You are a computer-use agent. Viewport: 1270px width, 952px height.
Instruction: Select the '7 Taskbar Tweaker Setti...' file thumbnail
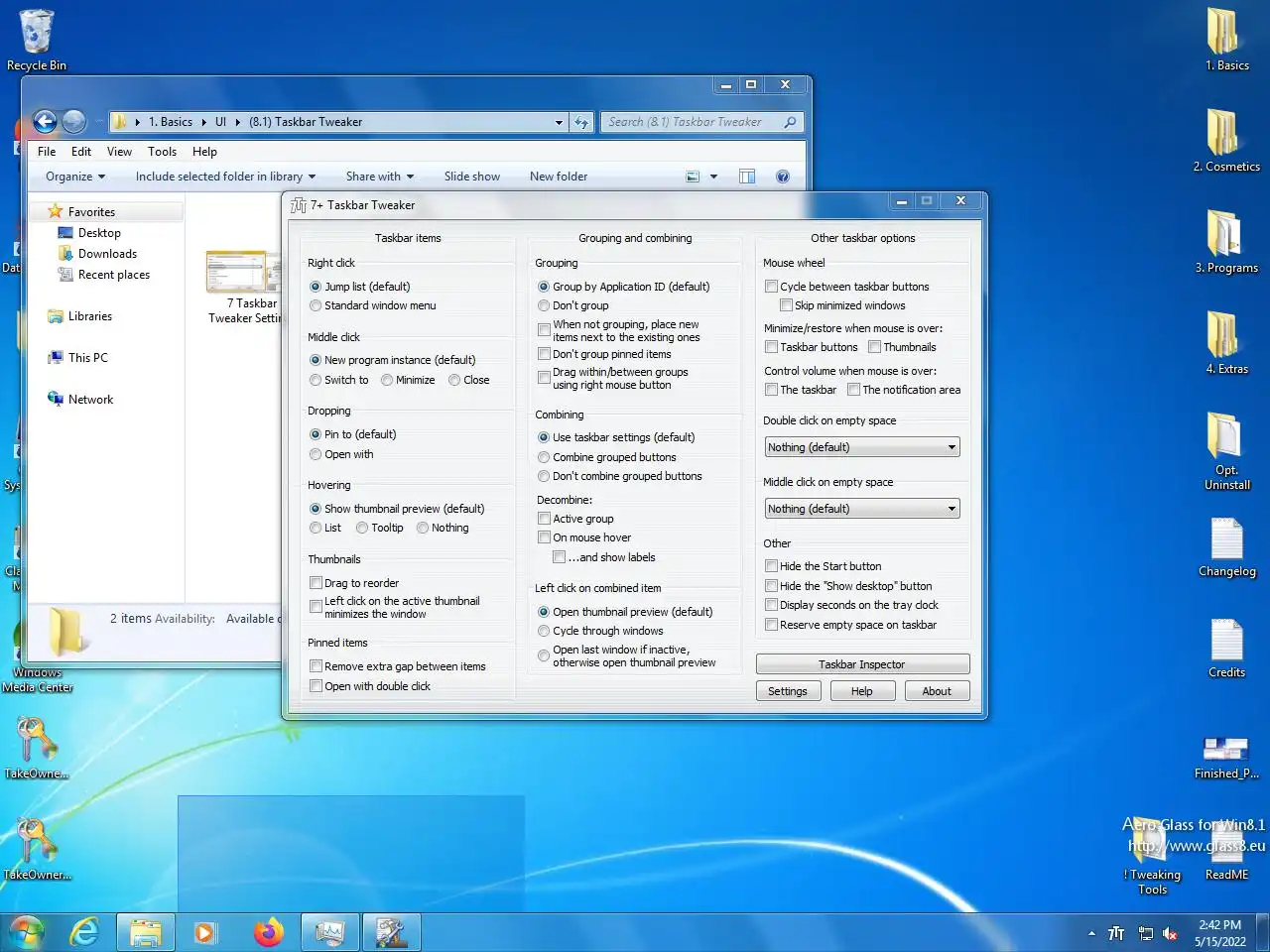244,287
